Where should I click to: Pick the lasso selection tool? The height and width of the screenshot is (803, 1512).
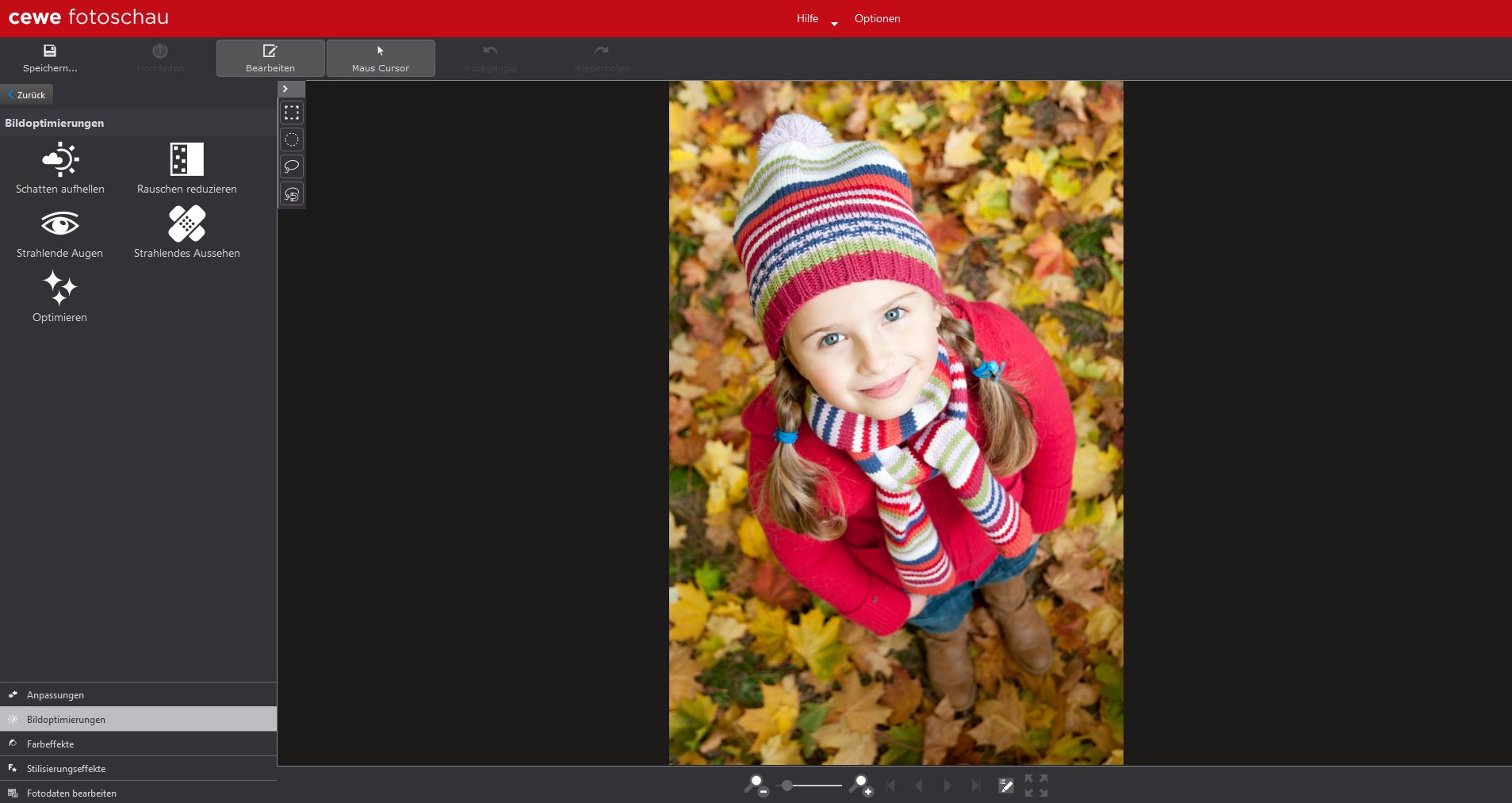click(292, 166)
